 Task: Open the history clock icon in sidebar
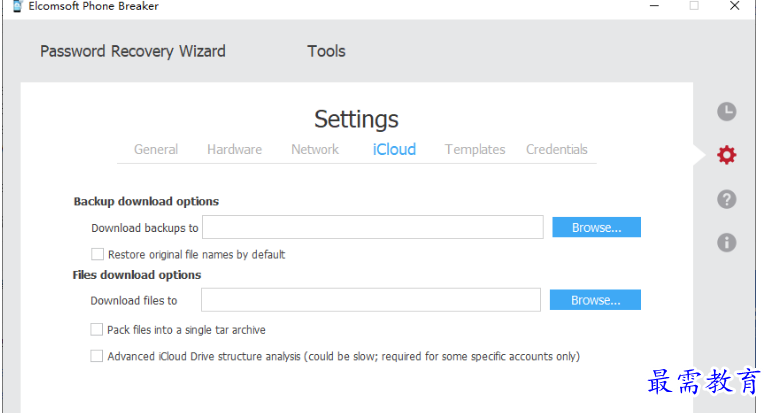726,111
